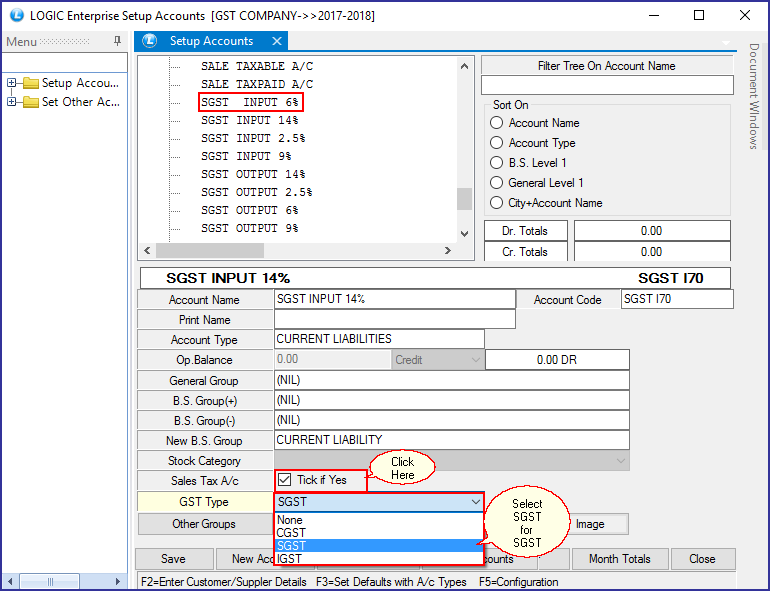
Task: Click account tree vertical scrollbar thumb
Action: (x=465, y=199)
